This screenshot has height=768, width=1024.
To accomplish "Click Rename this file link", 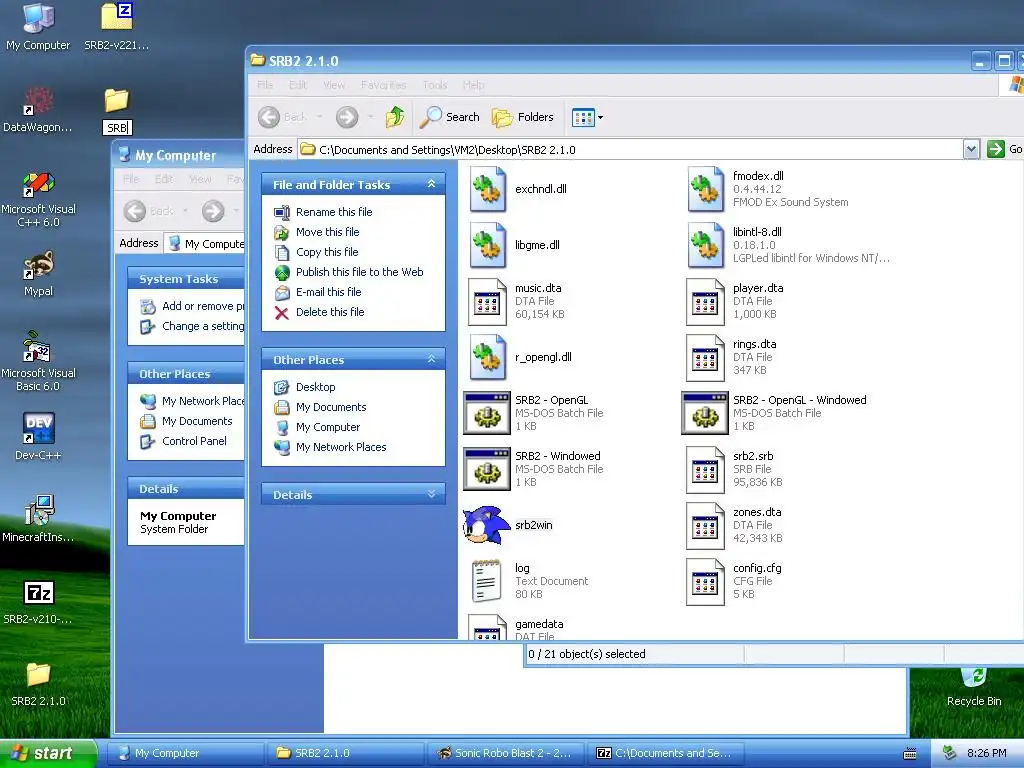I will [x=334, y=212].
